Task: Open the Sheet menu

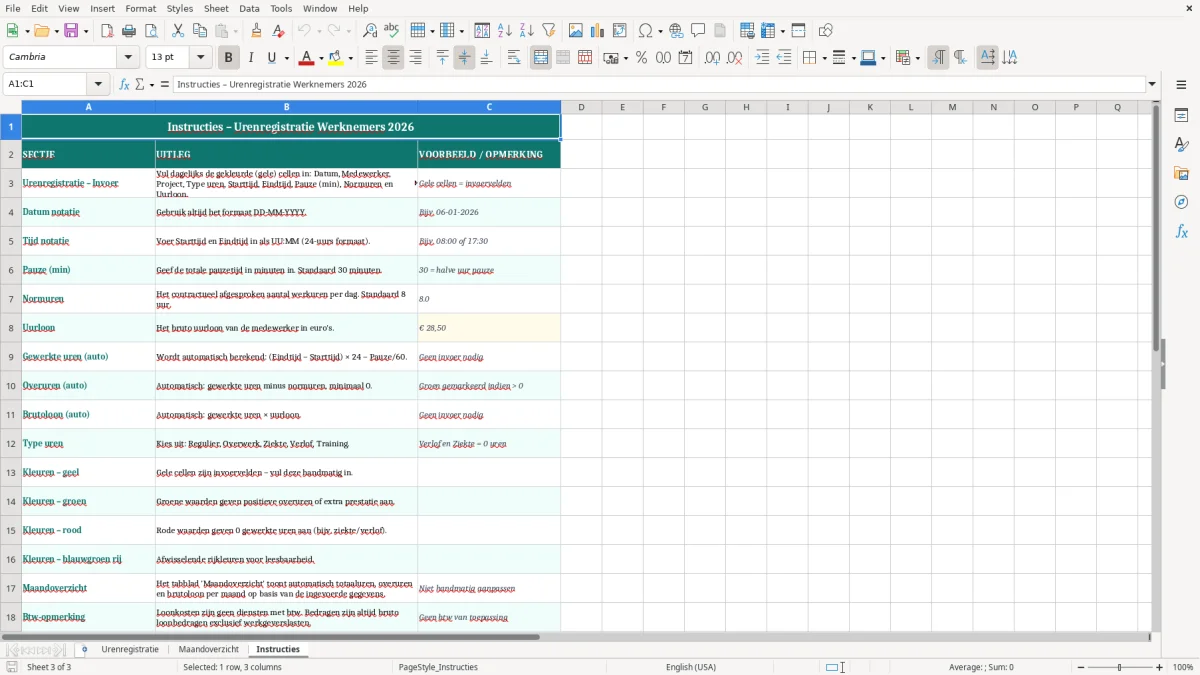Action: click(215, 8)
